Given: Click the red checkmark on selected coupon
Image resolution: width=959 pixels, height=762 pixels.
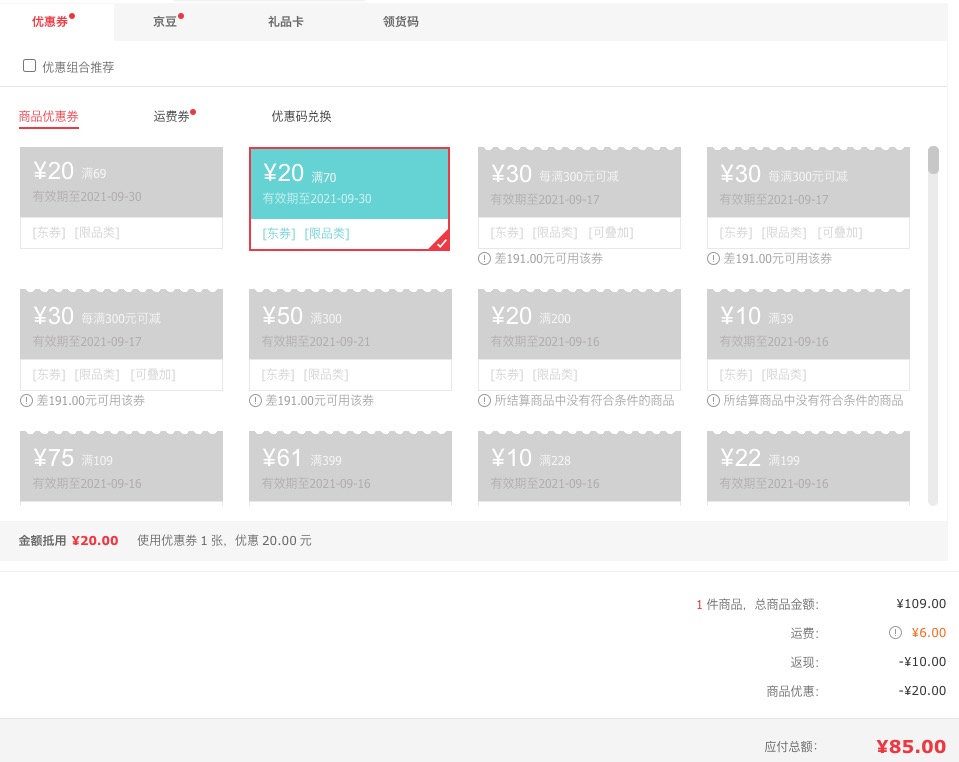Looking at the screenshot, I should coord(442,243).
